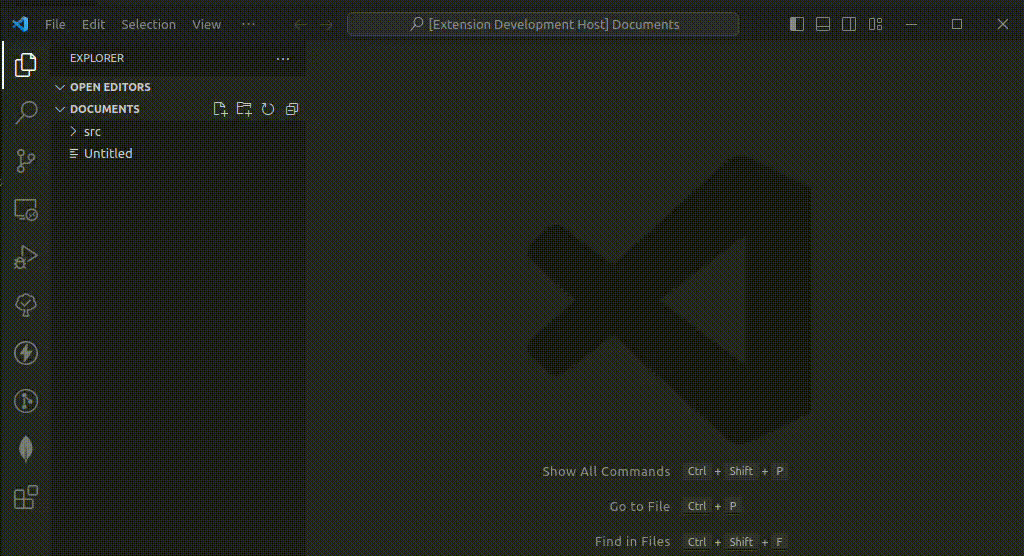This screenshot has width=1024, height=556.
Task: Toggle the bottom panel
Action: [x=823, y=24]
